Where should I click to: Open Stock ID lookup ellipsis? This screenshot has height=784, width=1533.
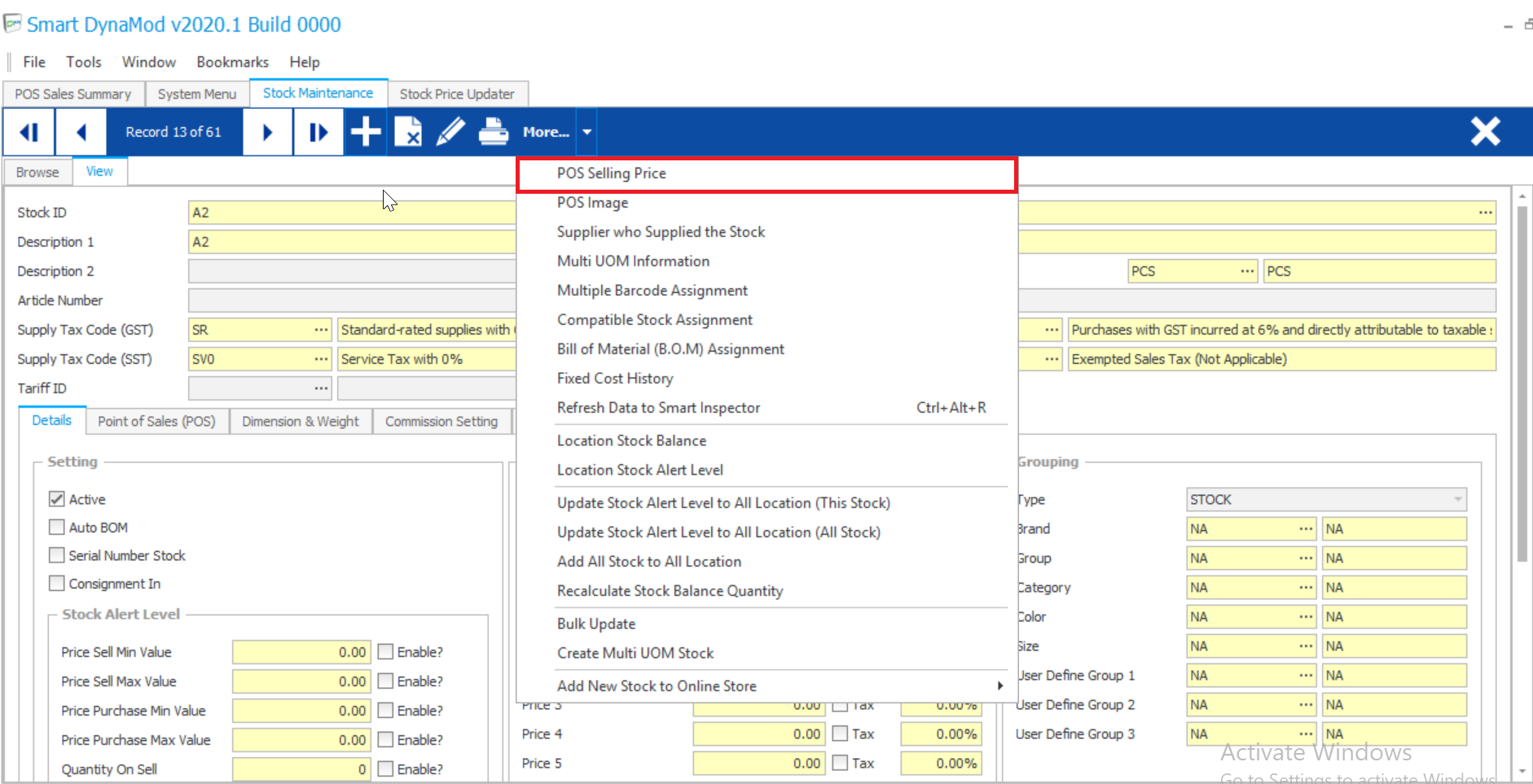point(1486,212)
